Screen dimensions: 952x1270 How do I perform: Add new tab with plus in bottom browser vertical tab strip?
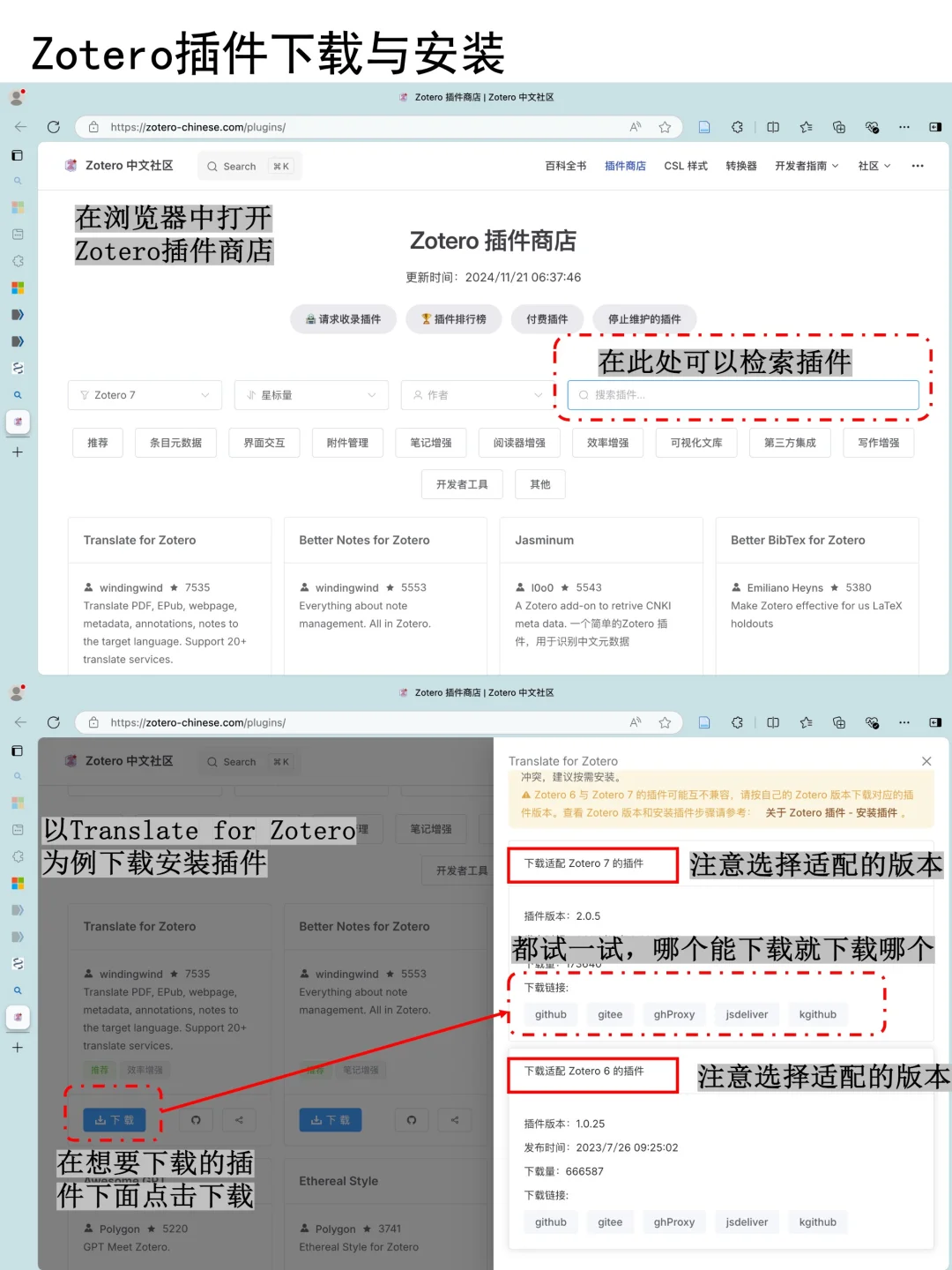17,1048
